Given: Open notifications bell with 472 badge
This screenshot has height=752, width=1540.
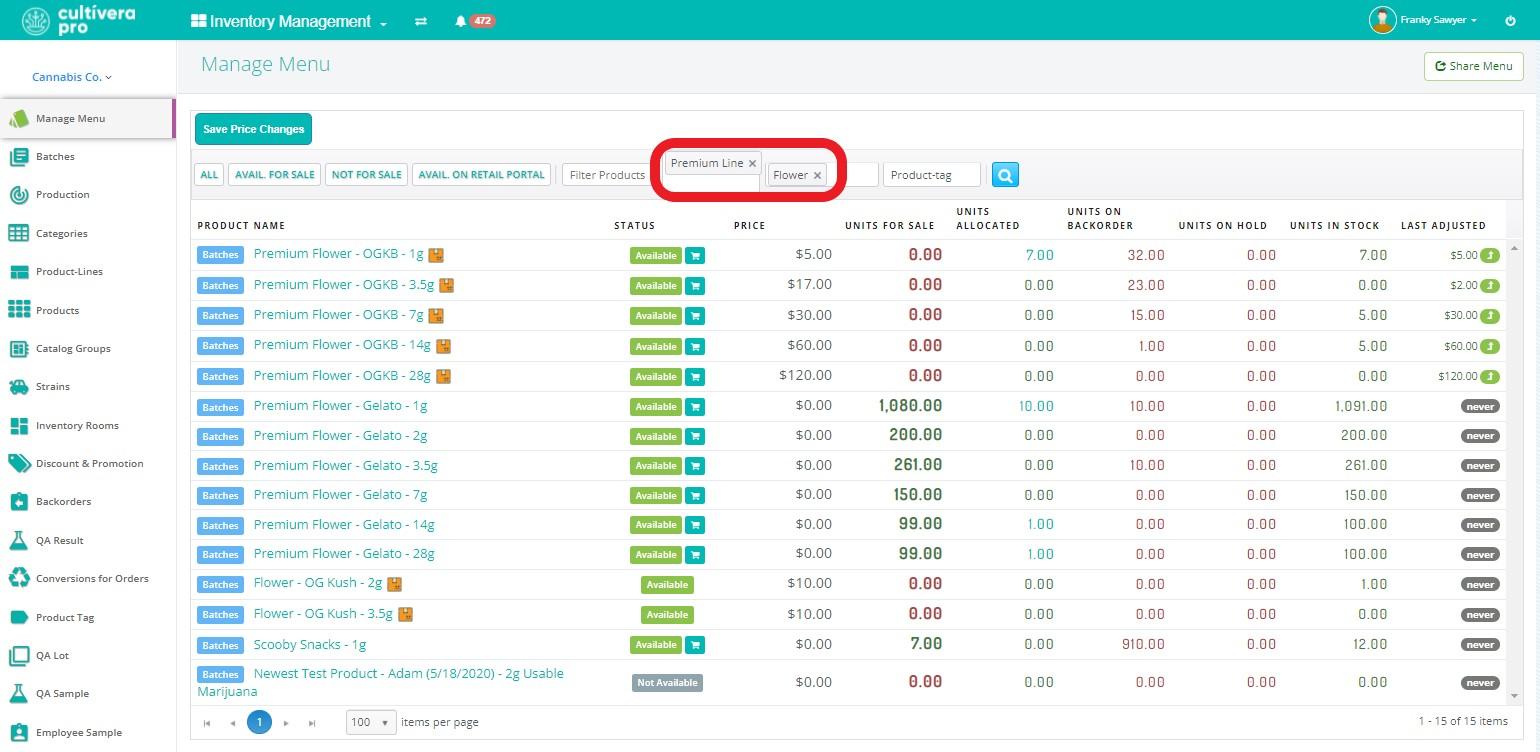Looking at the screenshot, I should 460,21.
